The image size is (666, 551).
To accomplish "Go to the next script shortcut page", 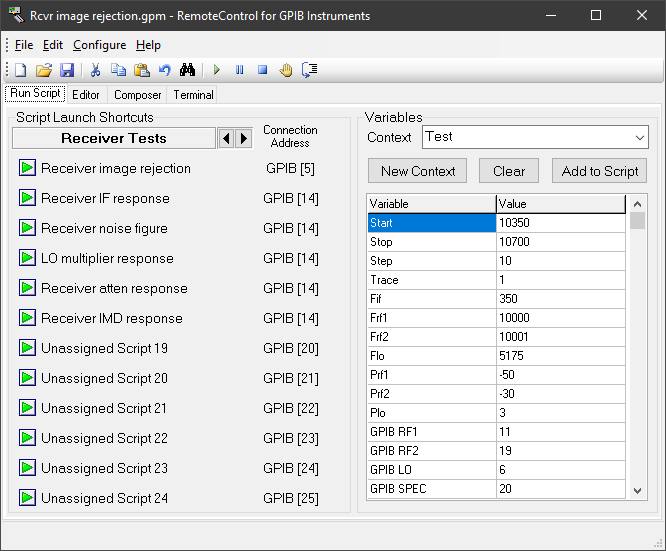I will pyautogui.click(x=243, y=138).
